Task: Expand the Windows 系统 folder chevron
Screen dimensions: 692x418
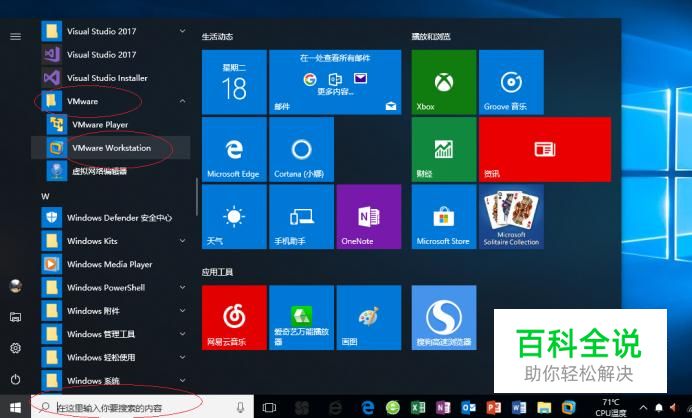Action: click(182, 380)
